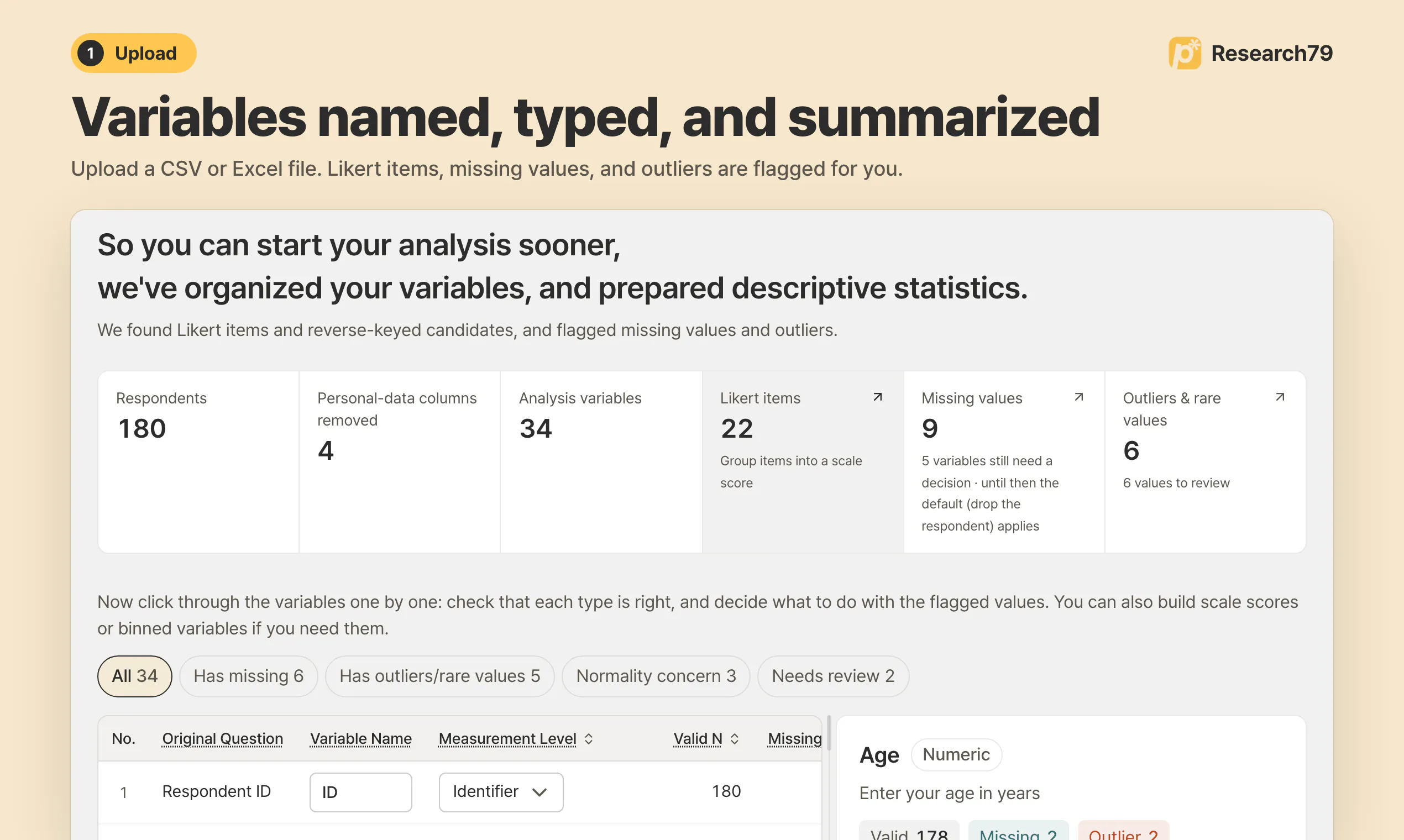Click the Original Question column header
This screenshot has height=840, width=1404.
(x=223, y=739)
